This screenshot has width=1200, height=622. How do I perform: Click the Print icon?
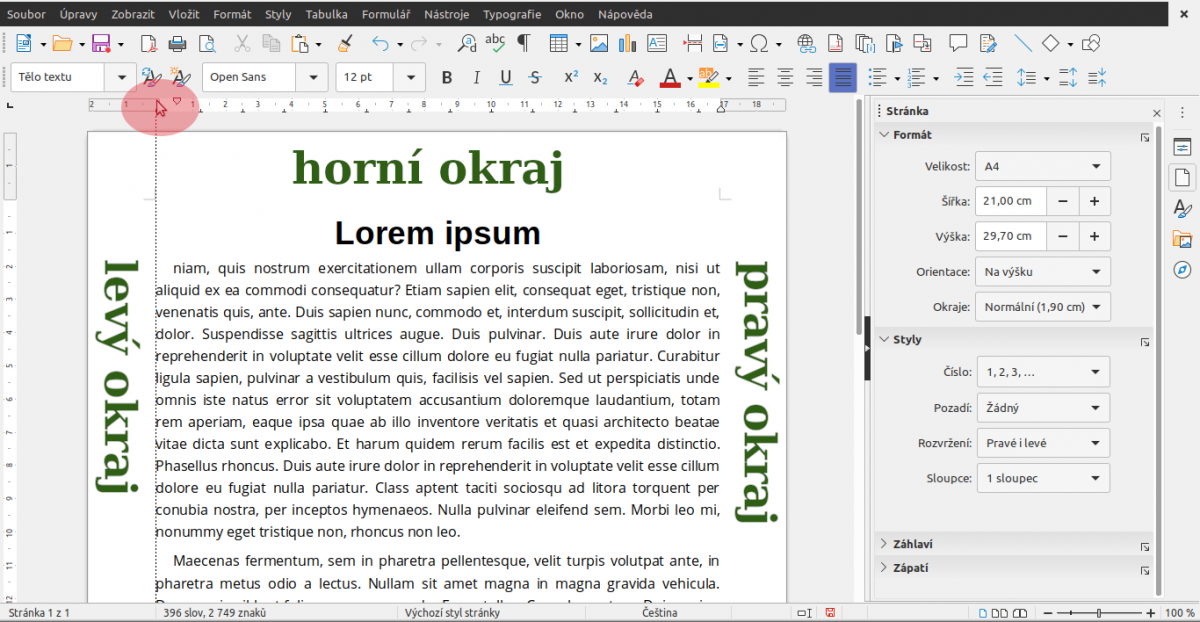[x=178, y=44]
